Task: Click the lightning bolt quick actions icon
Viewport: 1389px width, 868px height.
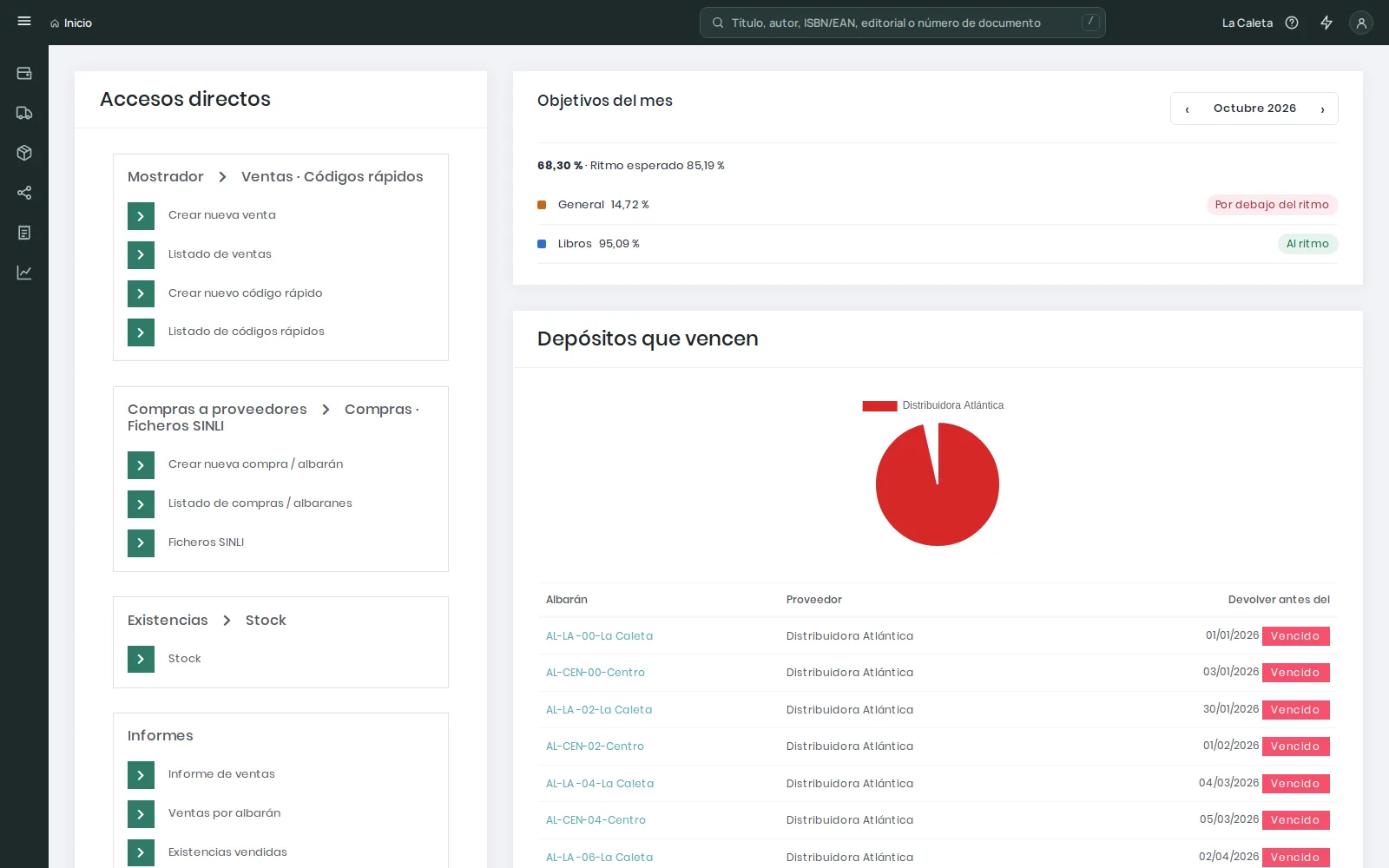Action: 1326,23
